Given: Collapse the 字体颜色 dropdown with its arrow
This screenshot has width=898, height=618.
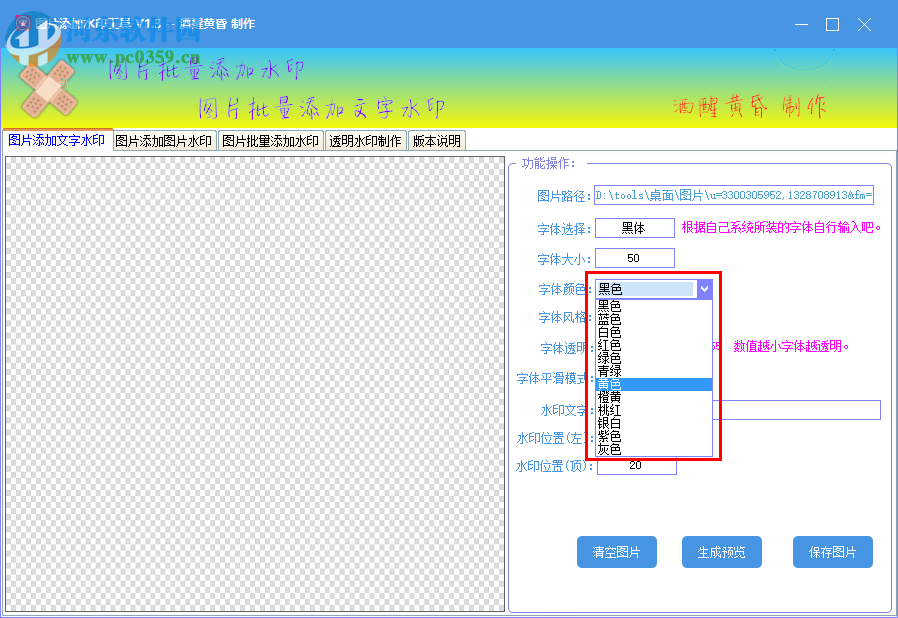Looking at the screenshot, I should [706, 288].
